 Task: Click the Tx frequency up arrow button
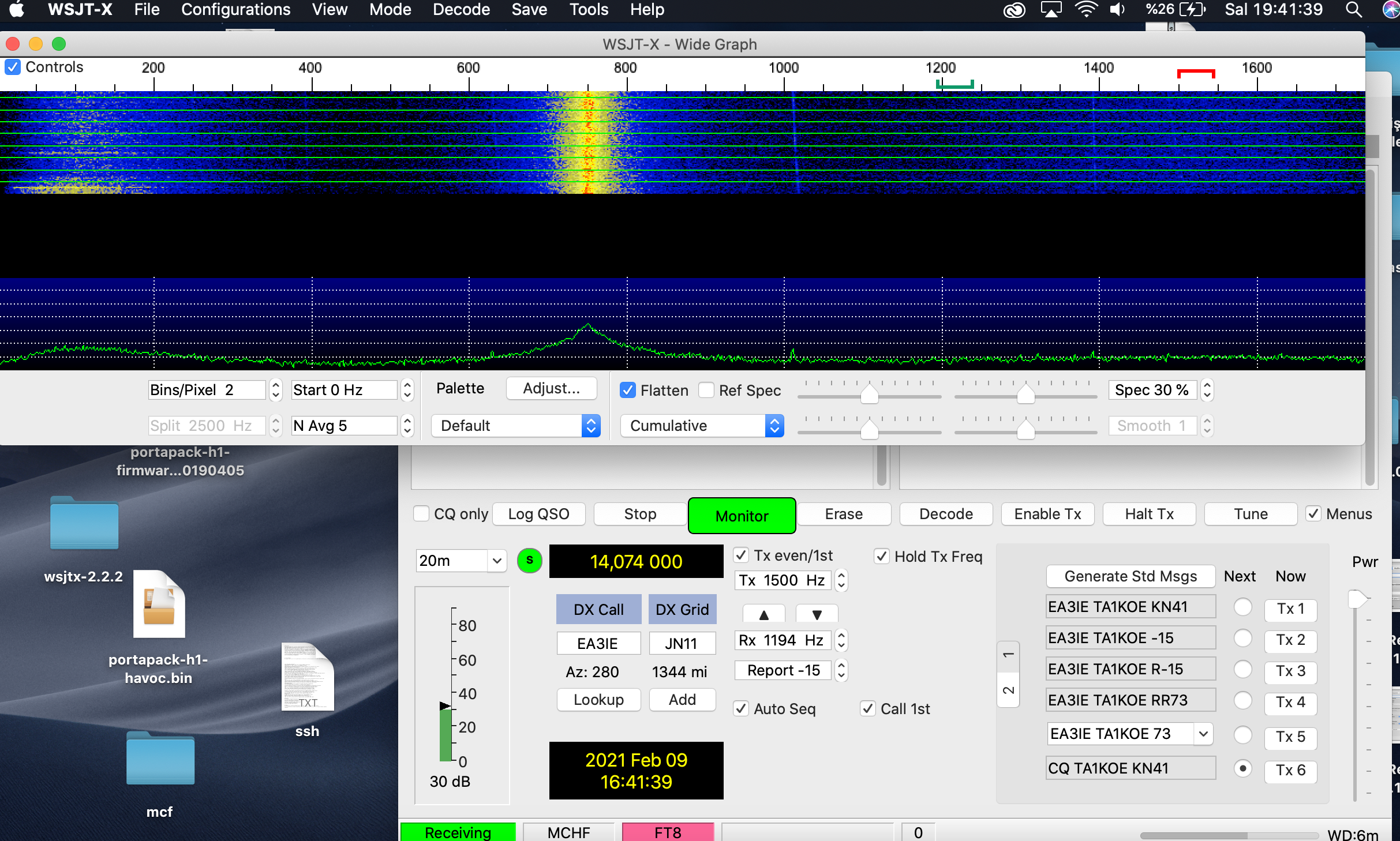763,614
